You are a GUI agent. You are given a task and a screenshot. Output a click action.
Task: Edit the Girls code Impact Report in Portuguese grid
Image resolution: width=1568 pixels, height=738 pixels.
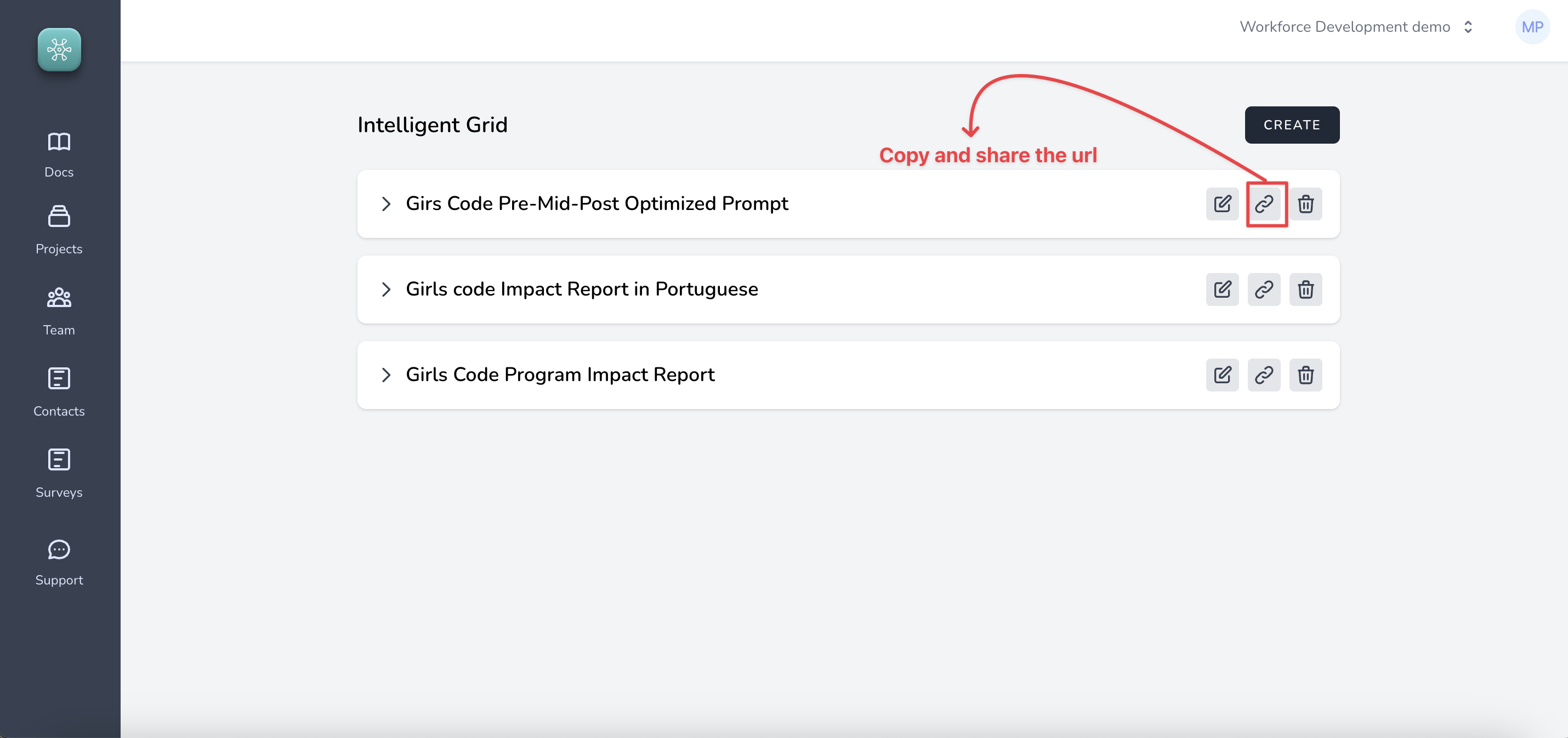coord(1222,289)
